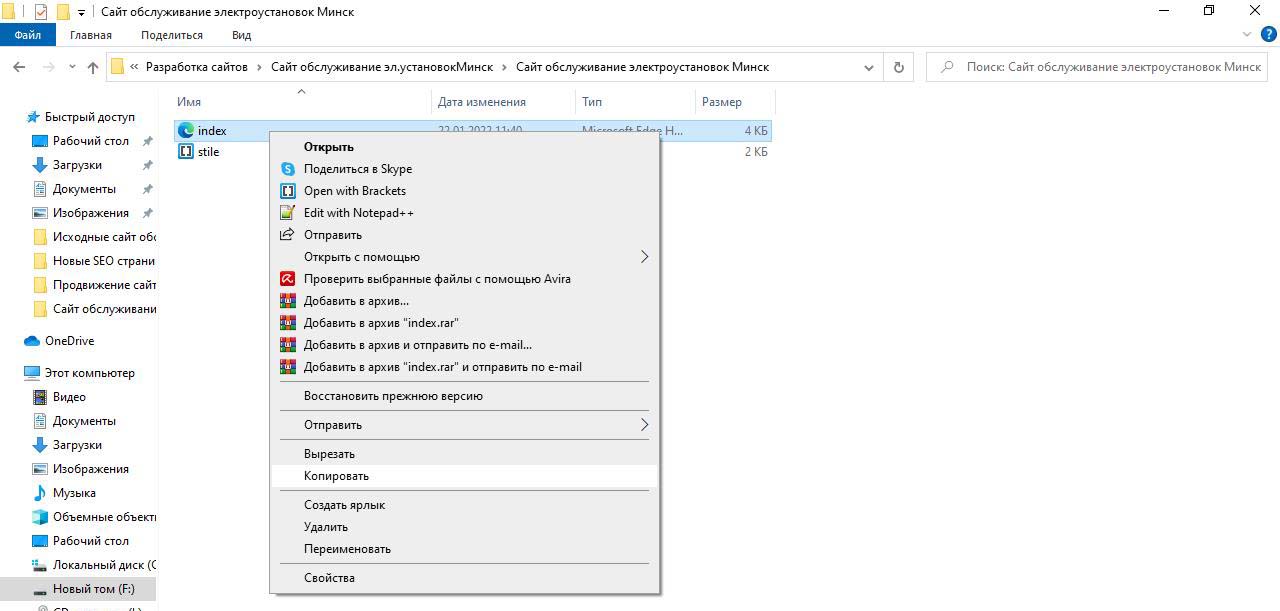Click the Edge icon of index file
Viewport: 1280px width, 611px height.
(185, 131)
